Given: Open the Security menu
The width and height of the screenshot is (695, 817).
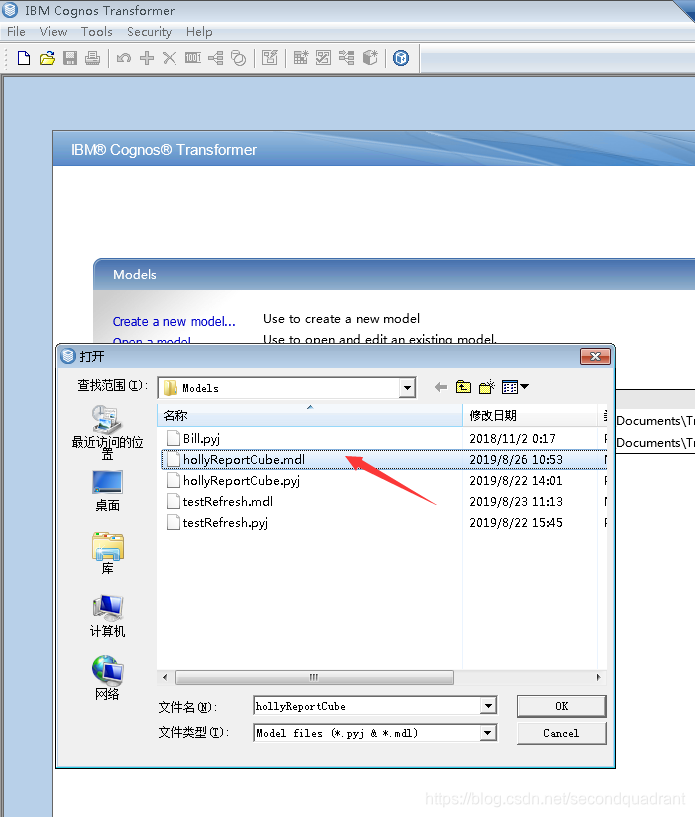Looking at the screenshot, I should click(x=150, y=32).
